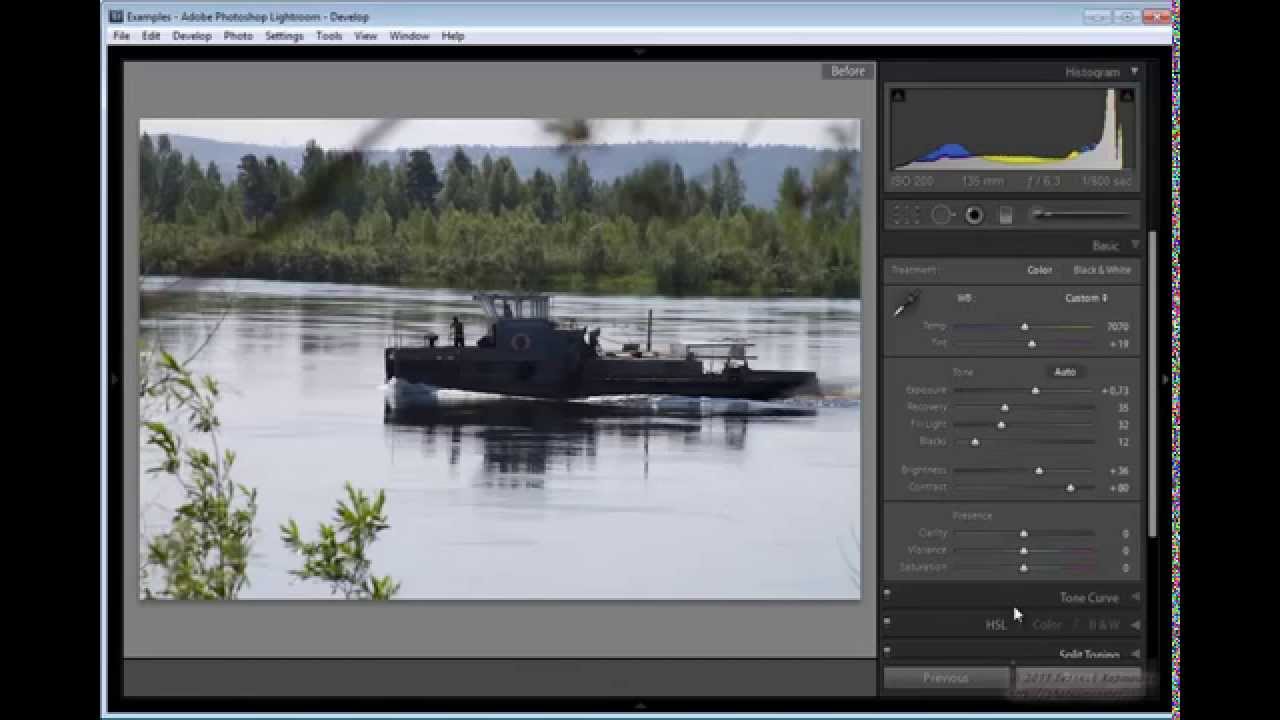Open the WB Custom preset dropdown
Viewport: 1280px width, 720px height.
click(1086, 298)
